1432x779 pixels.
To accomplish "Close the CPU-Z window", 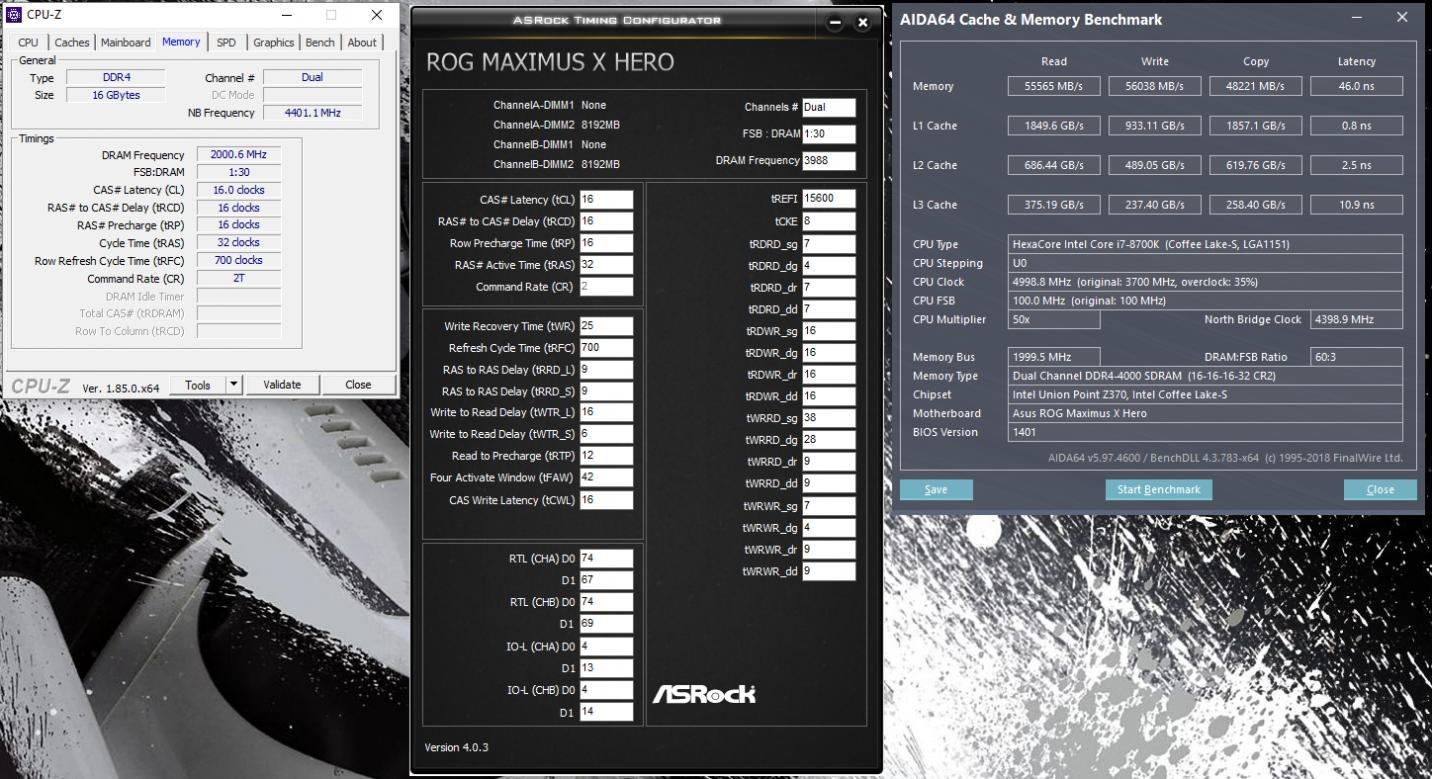I will pyautogui.click(x=376, y=15).
